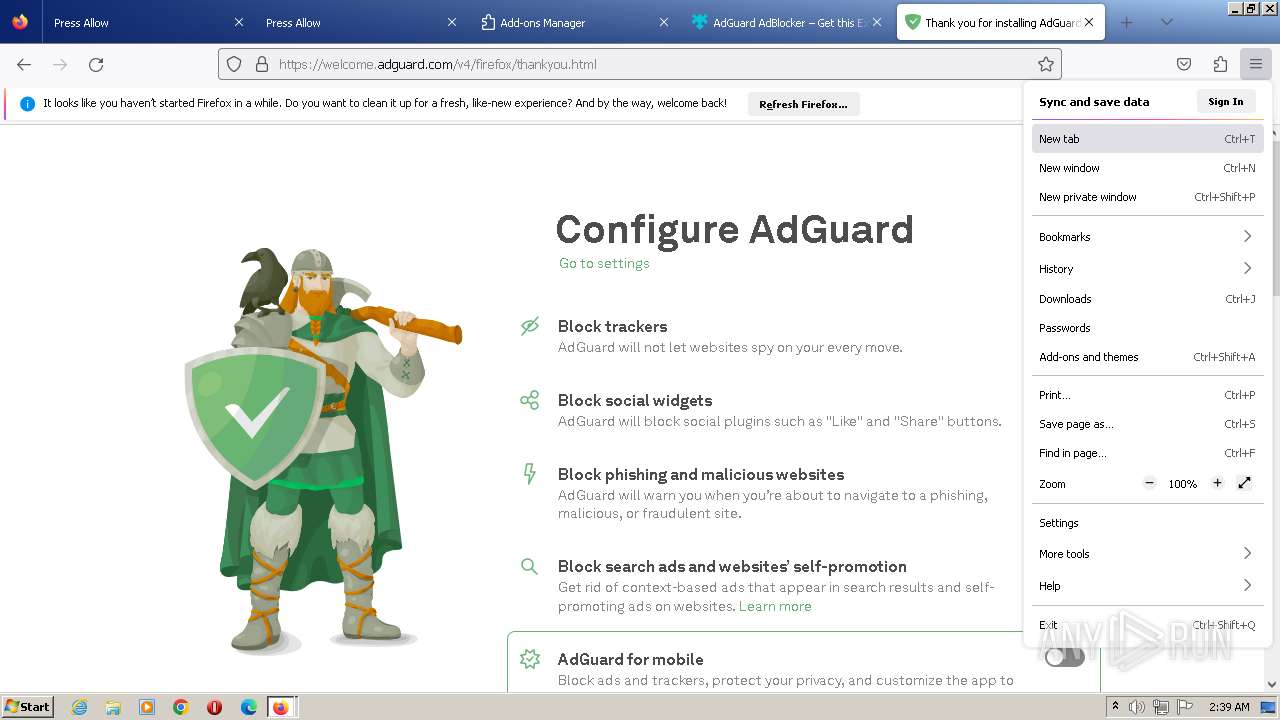
Task: Open media player from taskbar
Action: (x=147, y=707)
